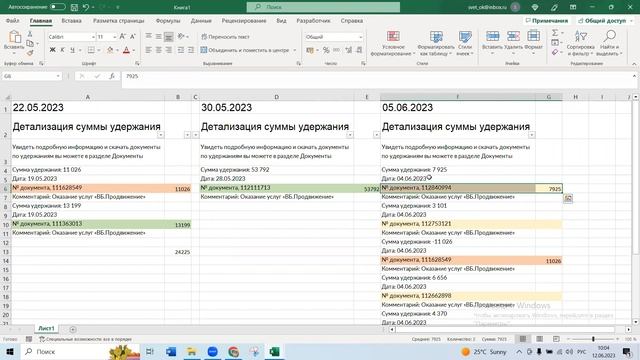This screenshot has width=640, height=360.
Task: Toggle the Автосохранение switch
Action: 58,7
